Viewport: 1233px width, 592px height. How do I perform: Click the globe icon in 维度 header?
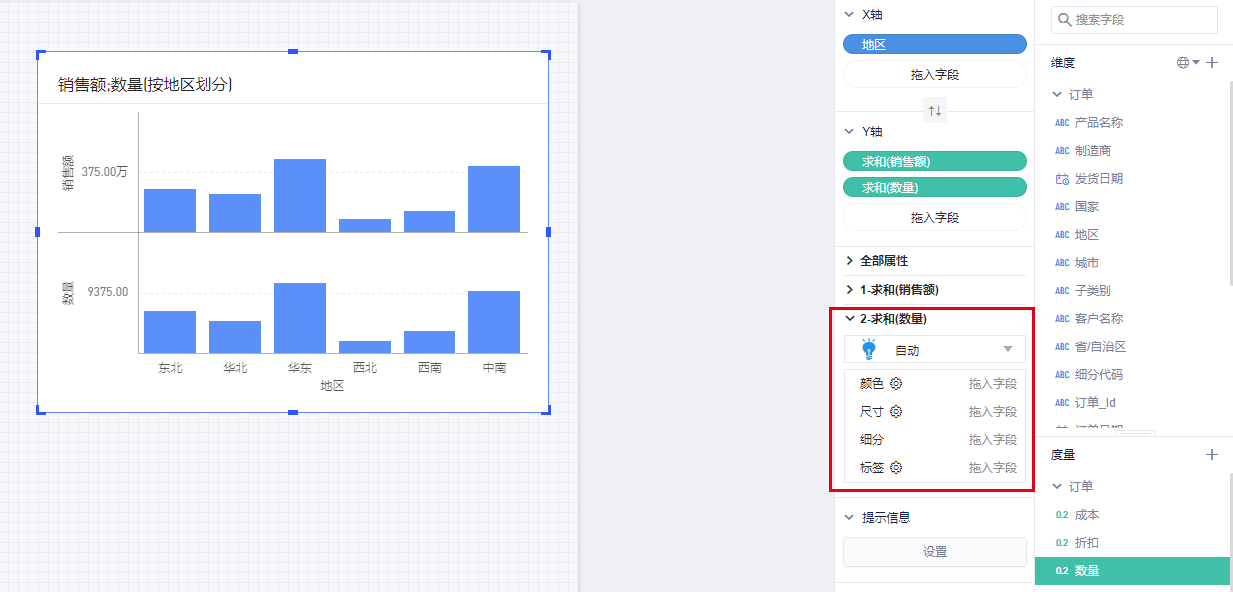1184,63
